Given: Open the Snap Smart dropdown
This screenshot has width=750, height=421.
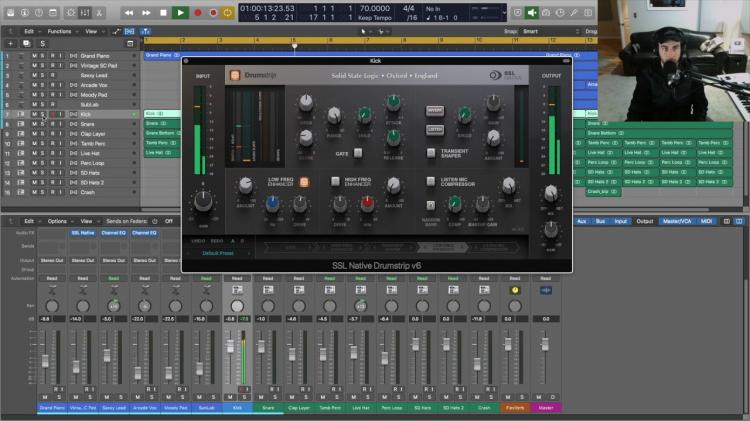Looking at the screenshot, I should point(551,32).
